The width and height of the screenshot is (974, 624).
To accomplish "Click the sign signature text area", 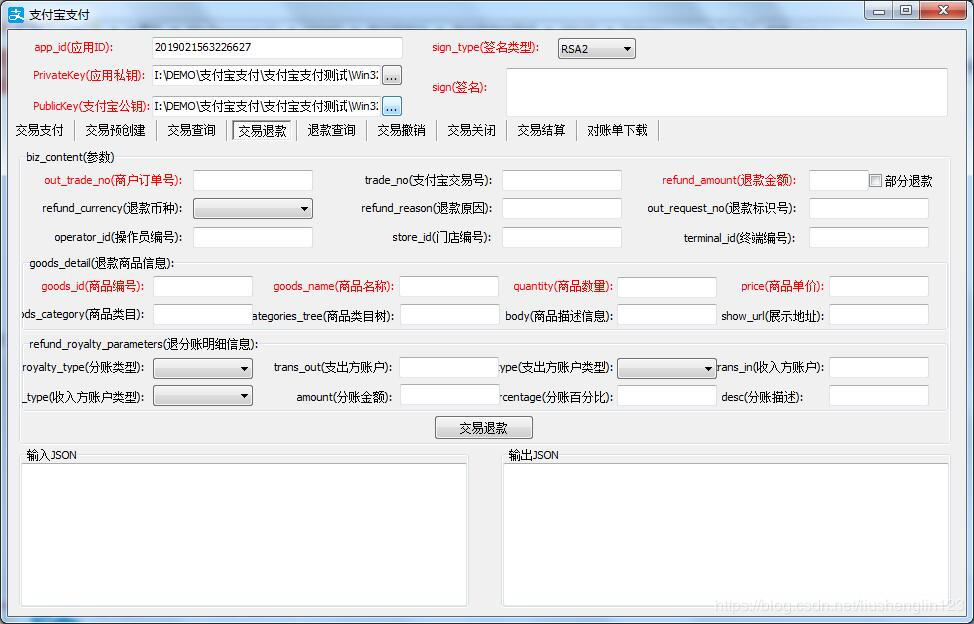I will tap(727, 92).
